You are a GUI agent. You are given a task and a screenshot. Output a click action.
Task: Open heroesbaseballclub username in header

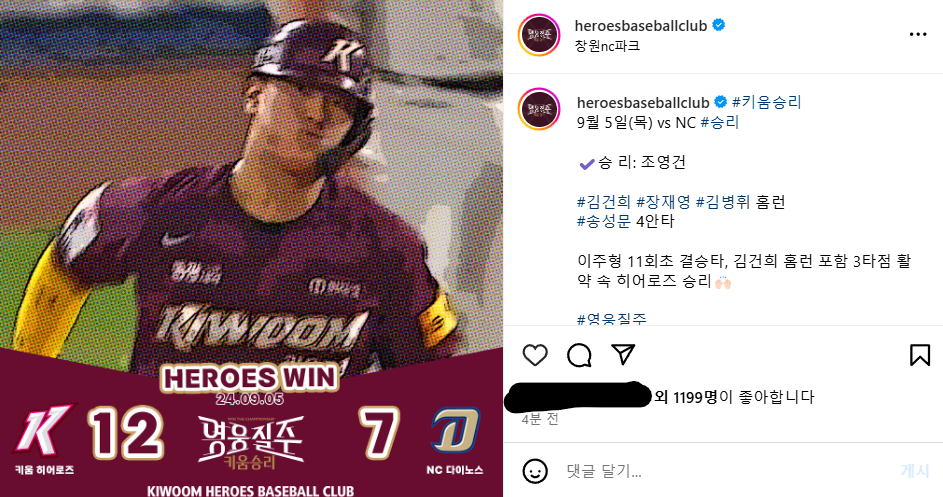pos(640,25)
